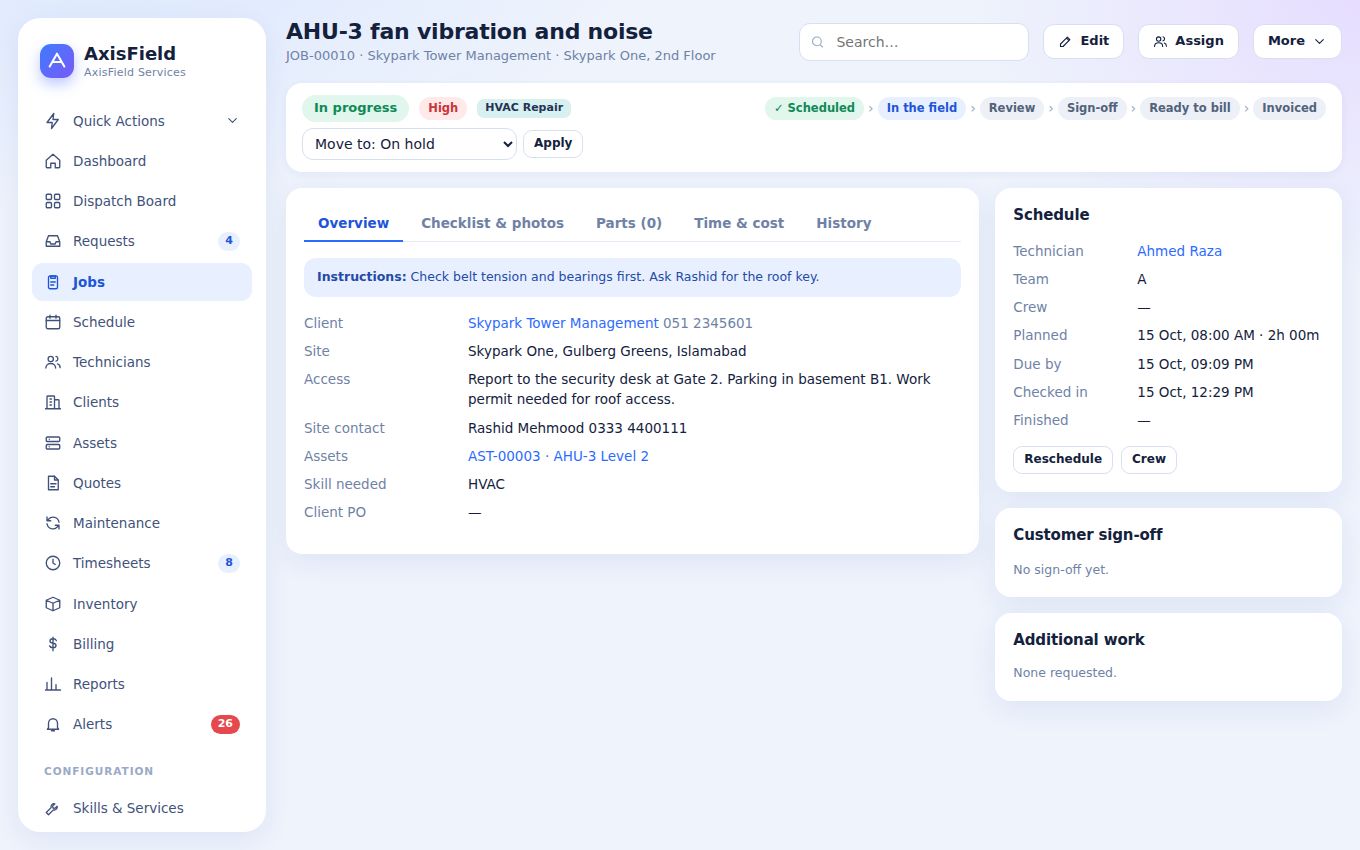Click the Reschedule button

pos(1063,459)
